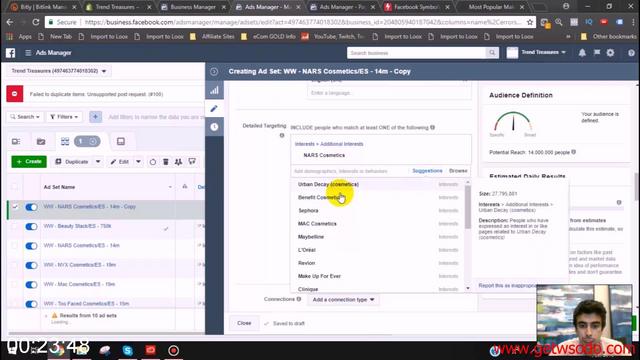Open the history clock sidebar icon
This screenshot has height=360, width=640.
[x=214, y=127]
